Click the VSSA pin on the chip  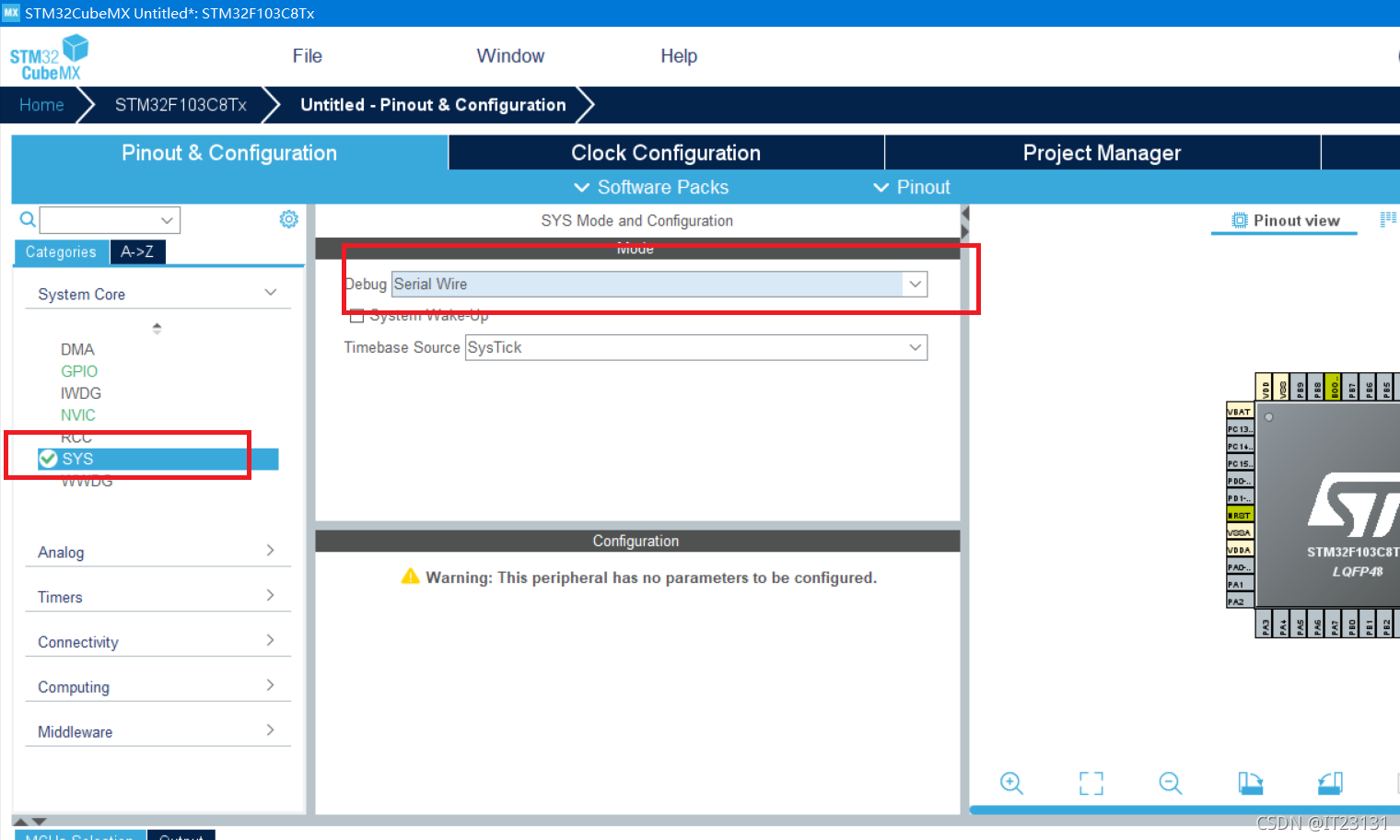(1240, 532)
